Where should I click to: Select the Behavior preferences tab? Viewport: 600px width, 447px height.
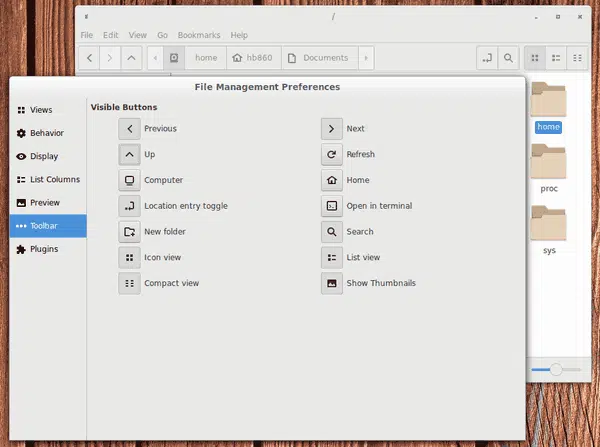pos(48,133)
